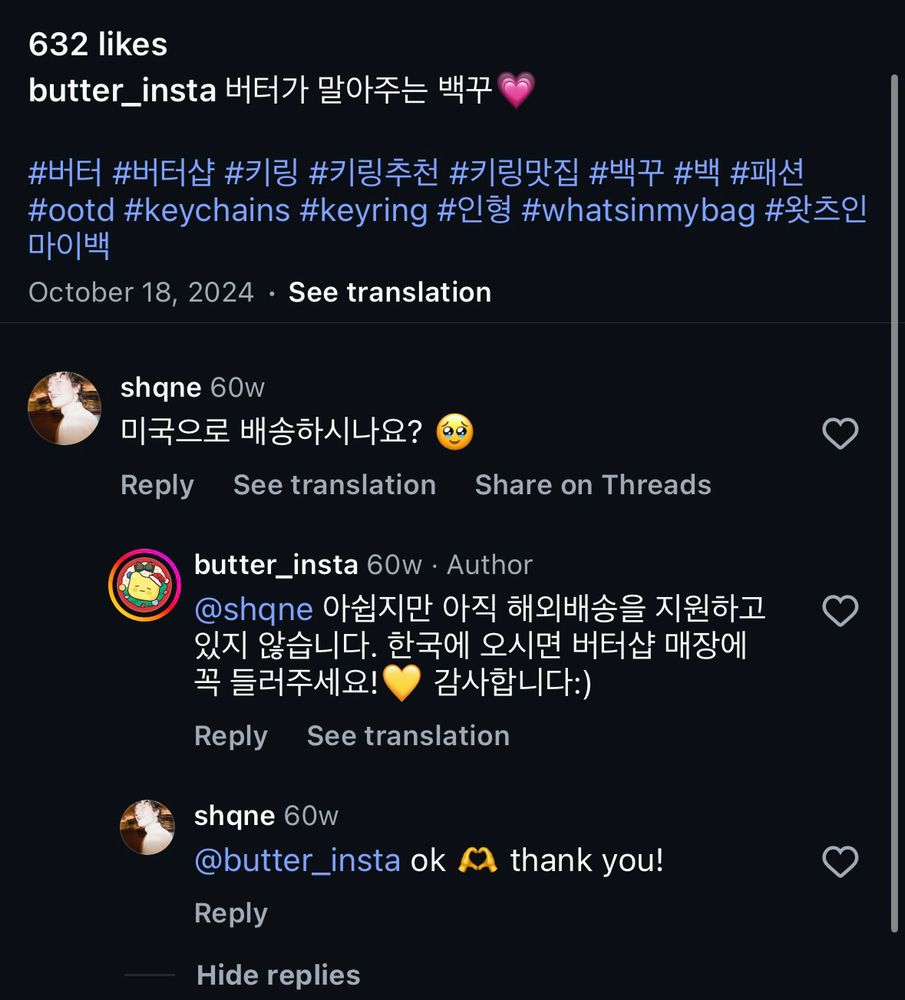Open shqne's profile picture on top comment
This screenshot has width=905, height=1000.
(64, 408)
